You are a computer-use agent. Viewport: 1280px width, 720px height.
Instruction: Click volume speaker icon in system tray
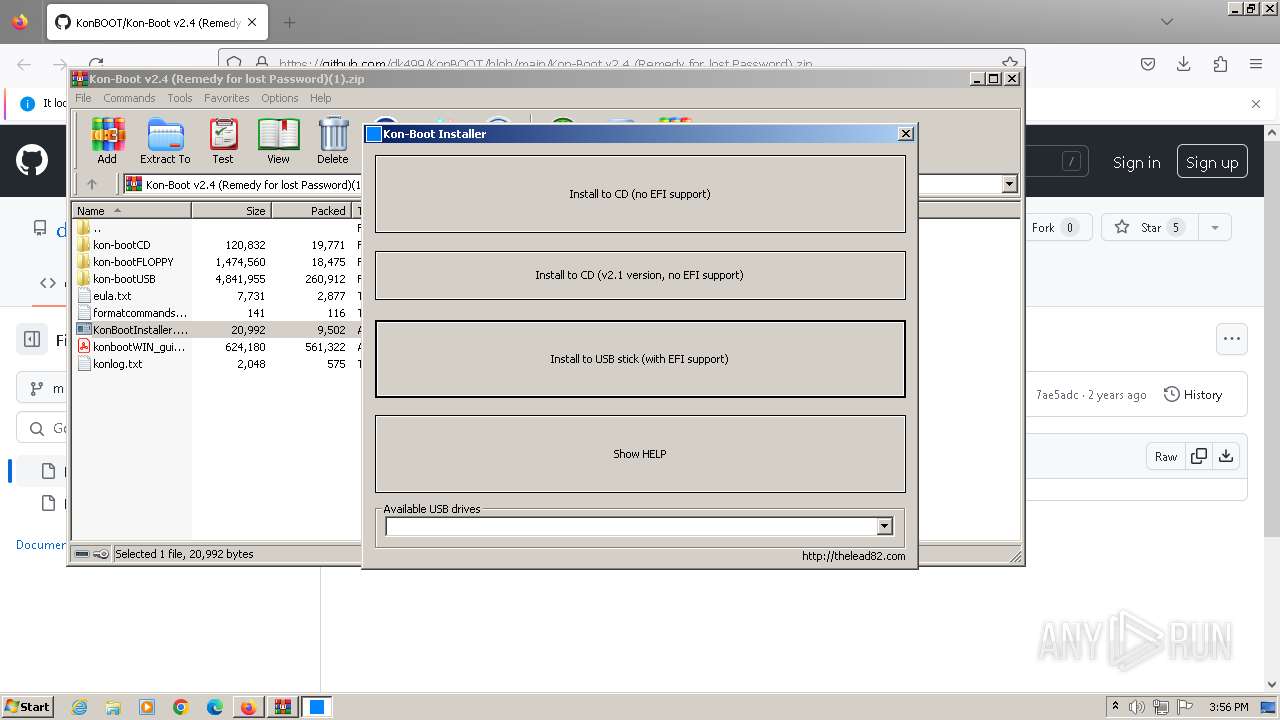pos(1136,707)
